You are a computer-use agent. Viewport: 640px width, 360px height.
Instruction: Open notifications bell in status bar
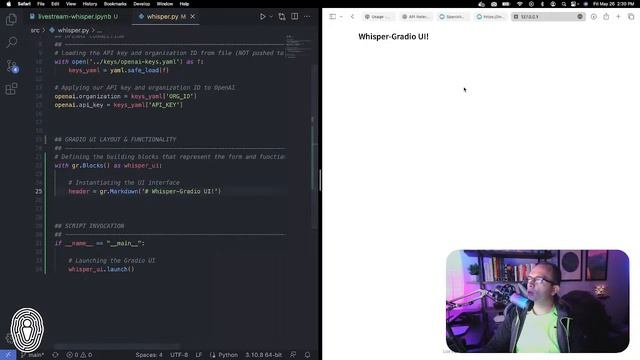(307, 355)
